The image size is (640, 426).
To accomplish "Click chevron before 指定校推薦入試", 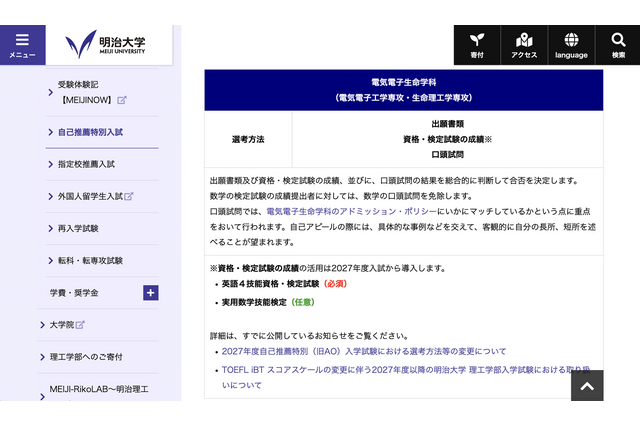I will pyautogui.click(x=51, y=164).
